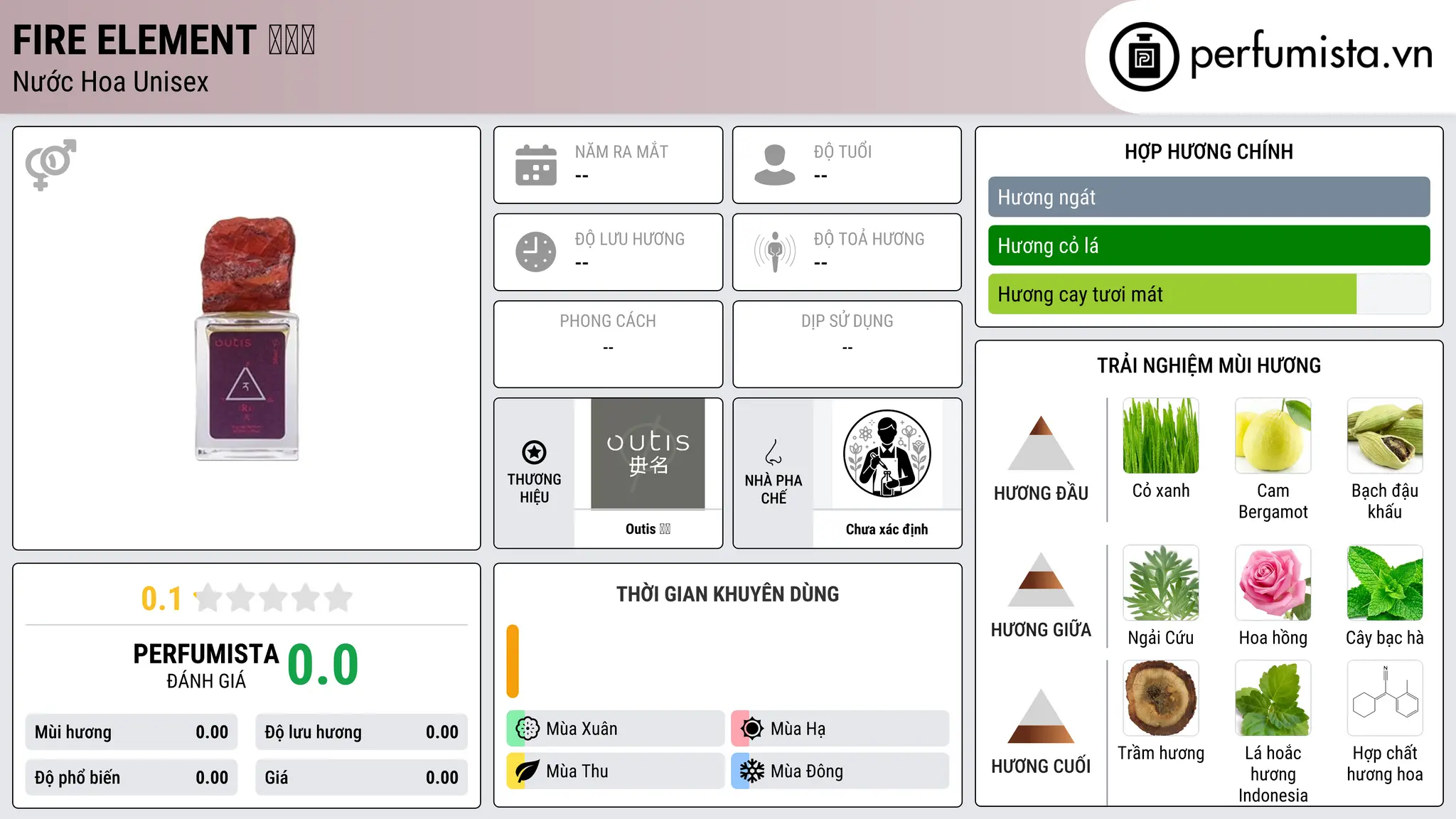Click the Hương giữa pyramid icon
Screen dimensions: 1456x819
coord(1041,579)
